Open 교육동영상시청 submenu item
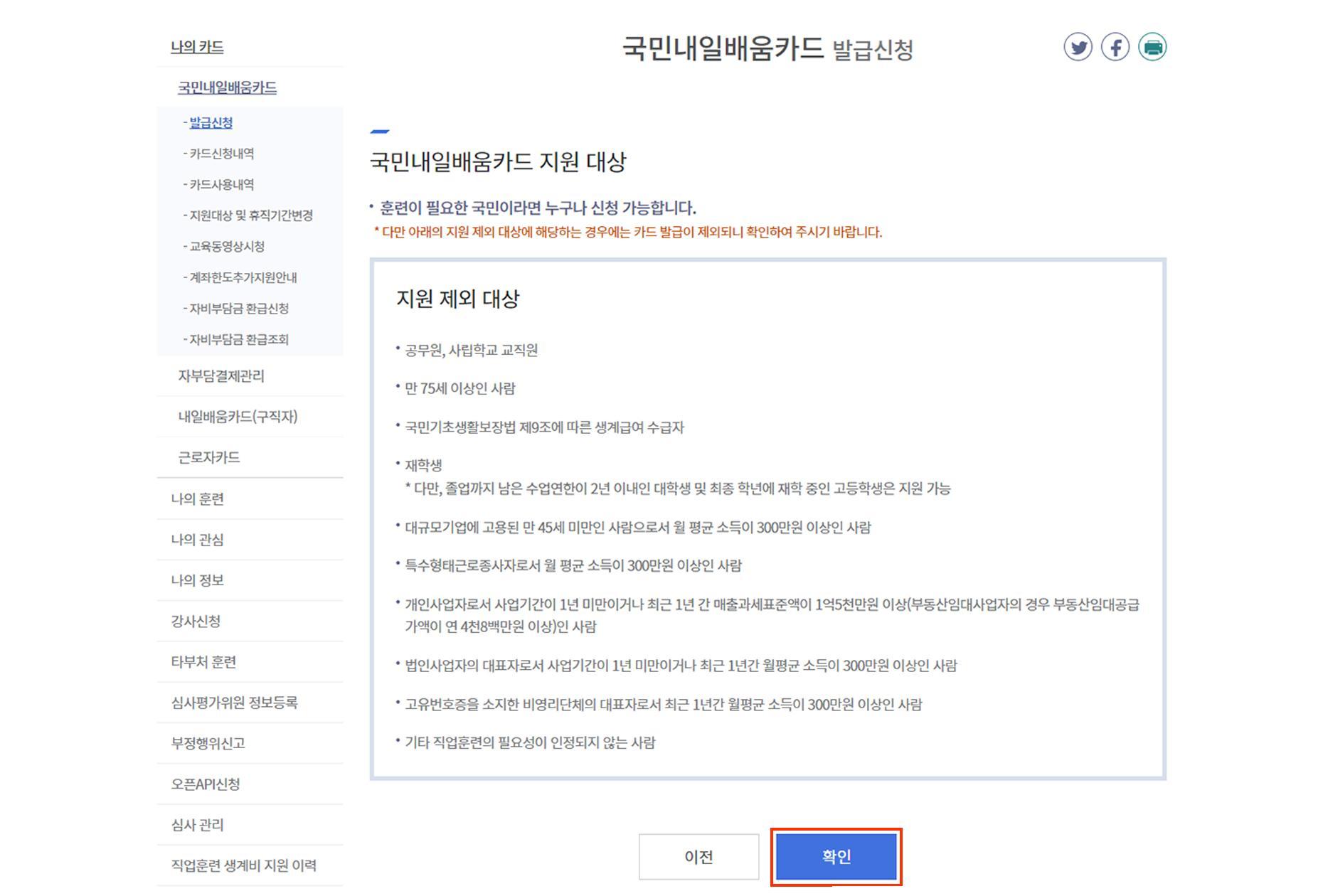Image resolution: width=1323 pixels, height=896 pixels. click(227, 246)
